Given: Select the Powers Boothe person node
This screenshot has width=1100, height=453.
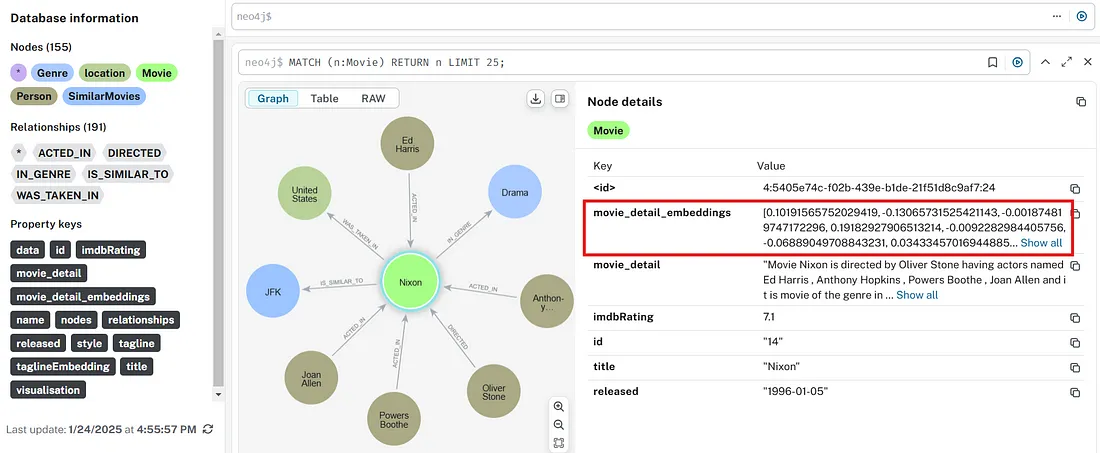Looking at the screenshot, I should (395, 419).
